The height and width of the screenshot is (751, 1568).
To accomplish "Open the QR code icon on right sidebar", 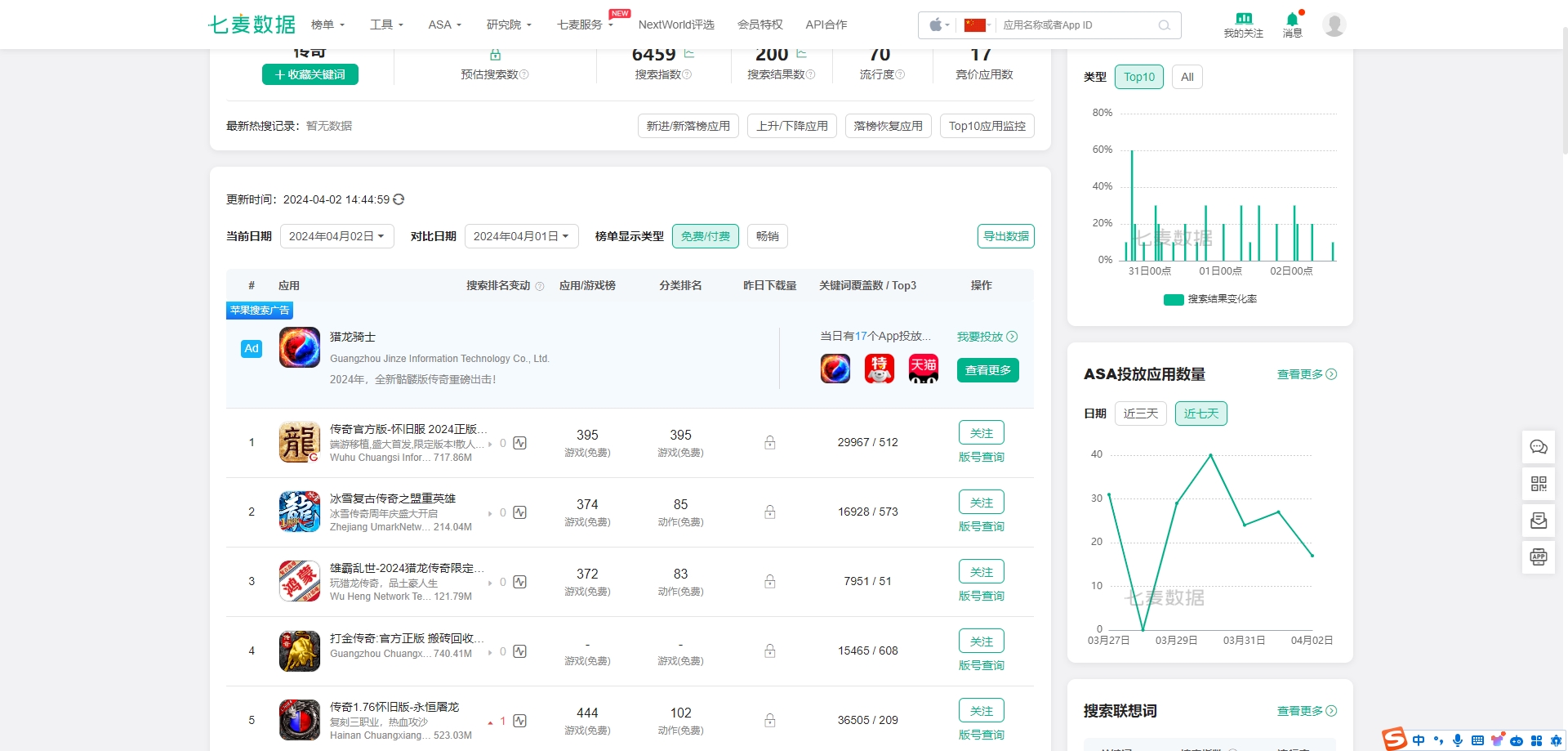I will (x=1538, y=484).
